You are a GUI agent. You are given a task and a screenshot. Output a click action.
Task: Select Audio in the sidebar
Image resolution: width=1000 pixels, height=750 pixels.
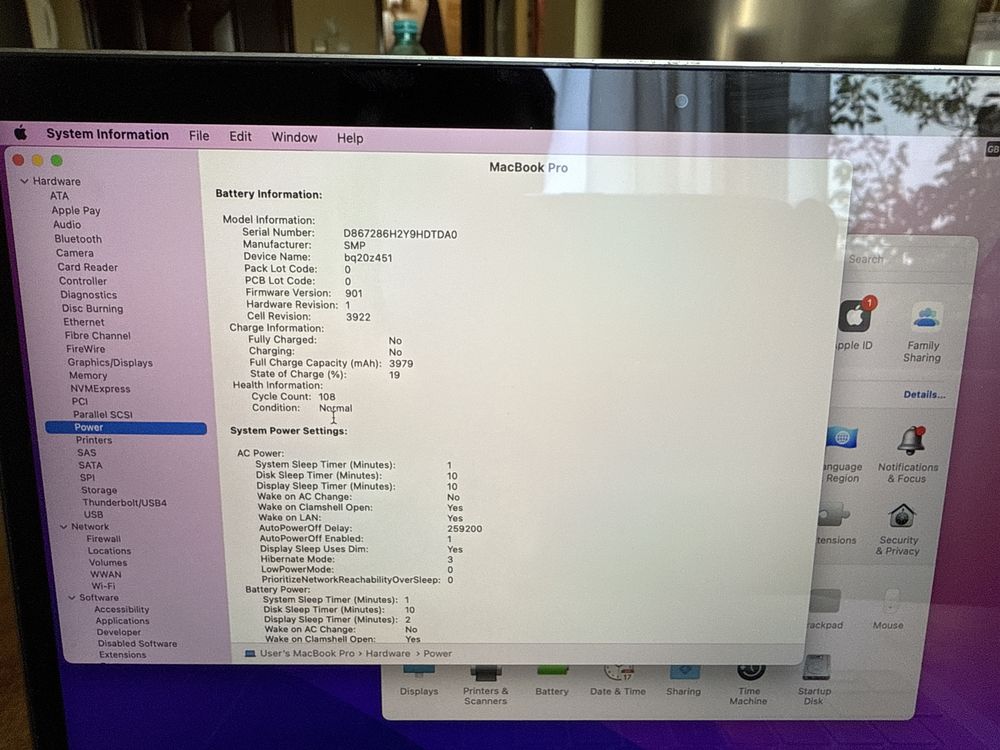coord(67,224)
